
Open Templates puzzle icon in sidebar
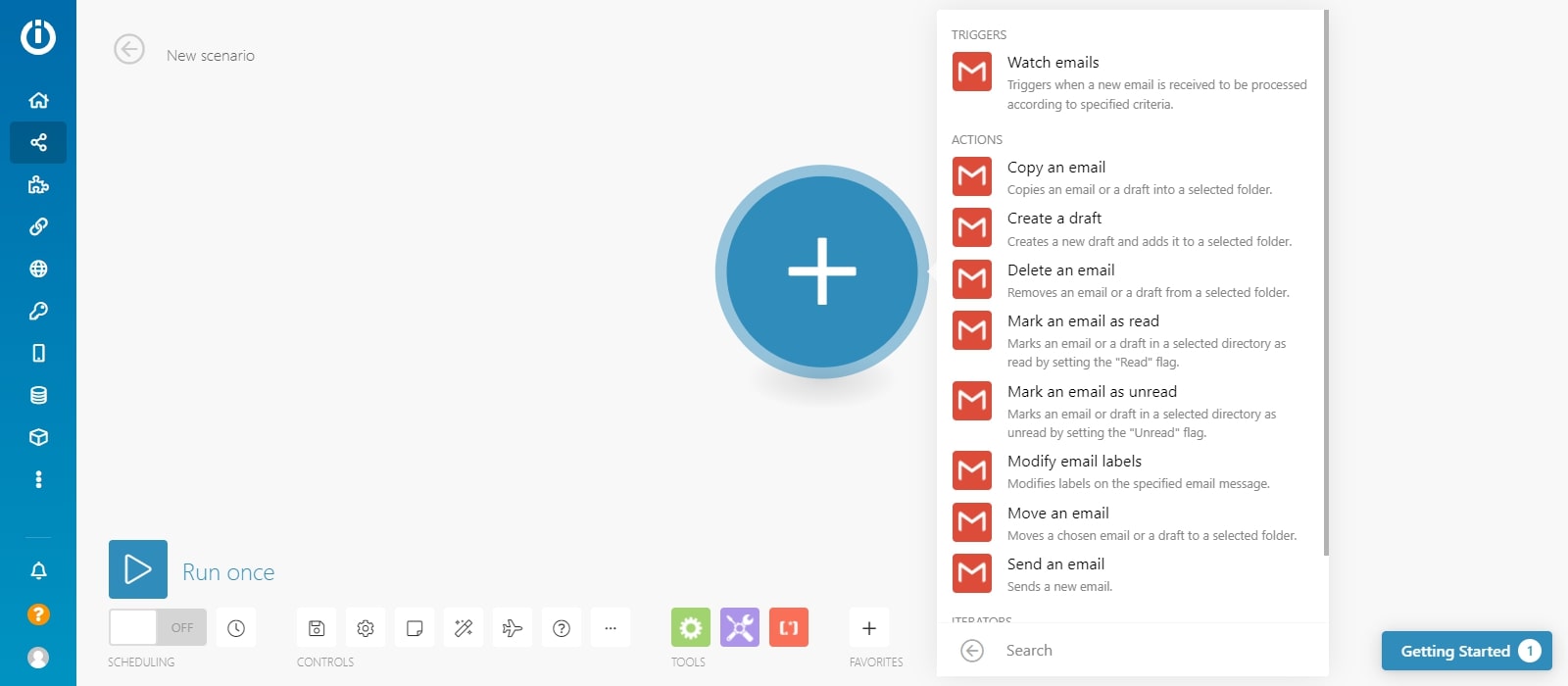click(38, 184)
